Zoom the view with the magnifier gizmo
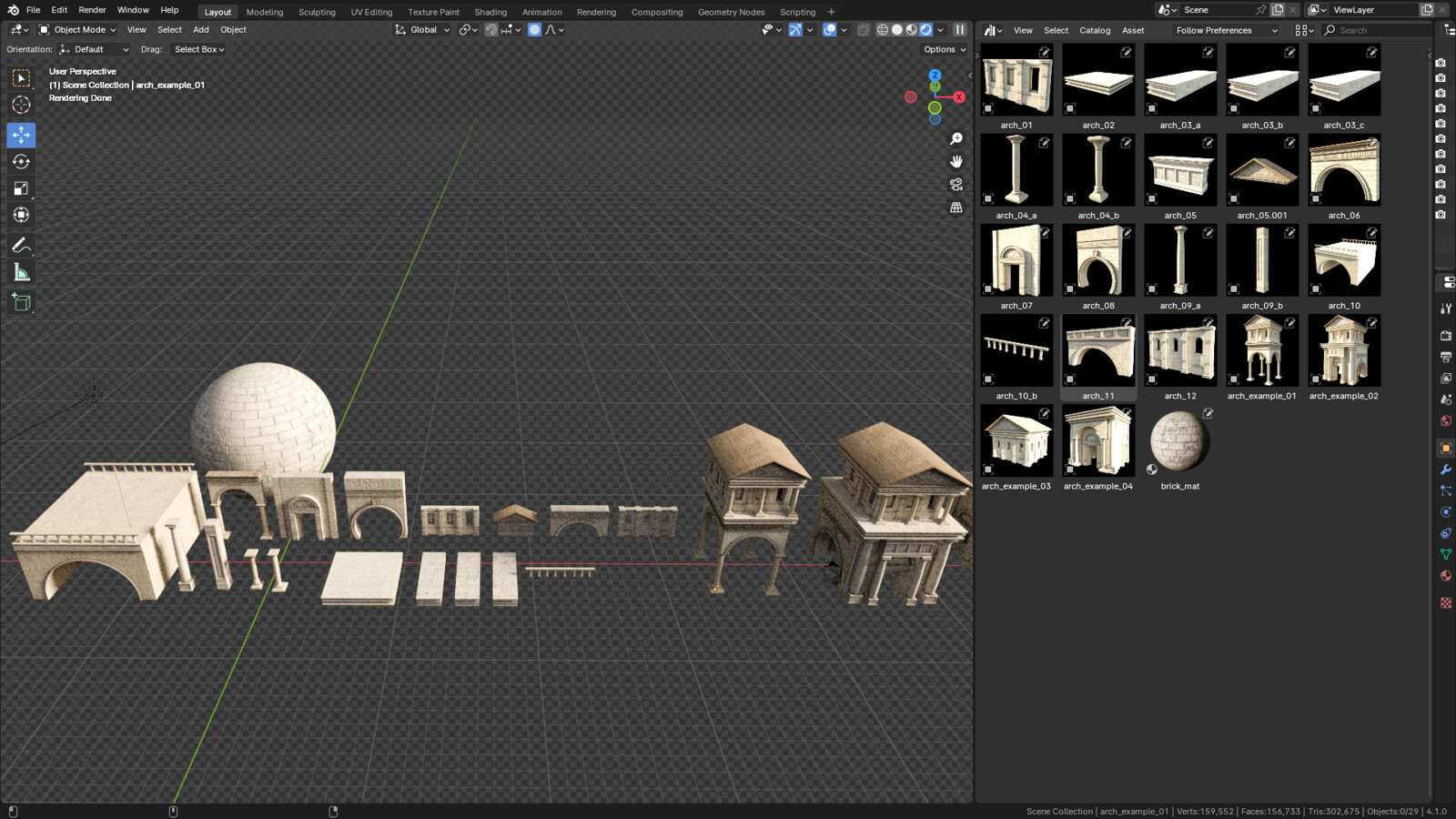Viewport: 1456px width, 819px height. point(955,138)
